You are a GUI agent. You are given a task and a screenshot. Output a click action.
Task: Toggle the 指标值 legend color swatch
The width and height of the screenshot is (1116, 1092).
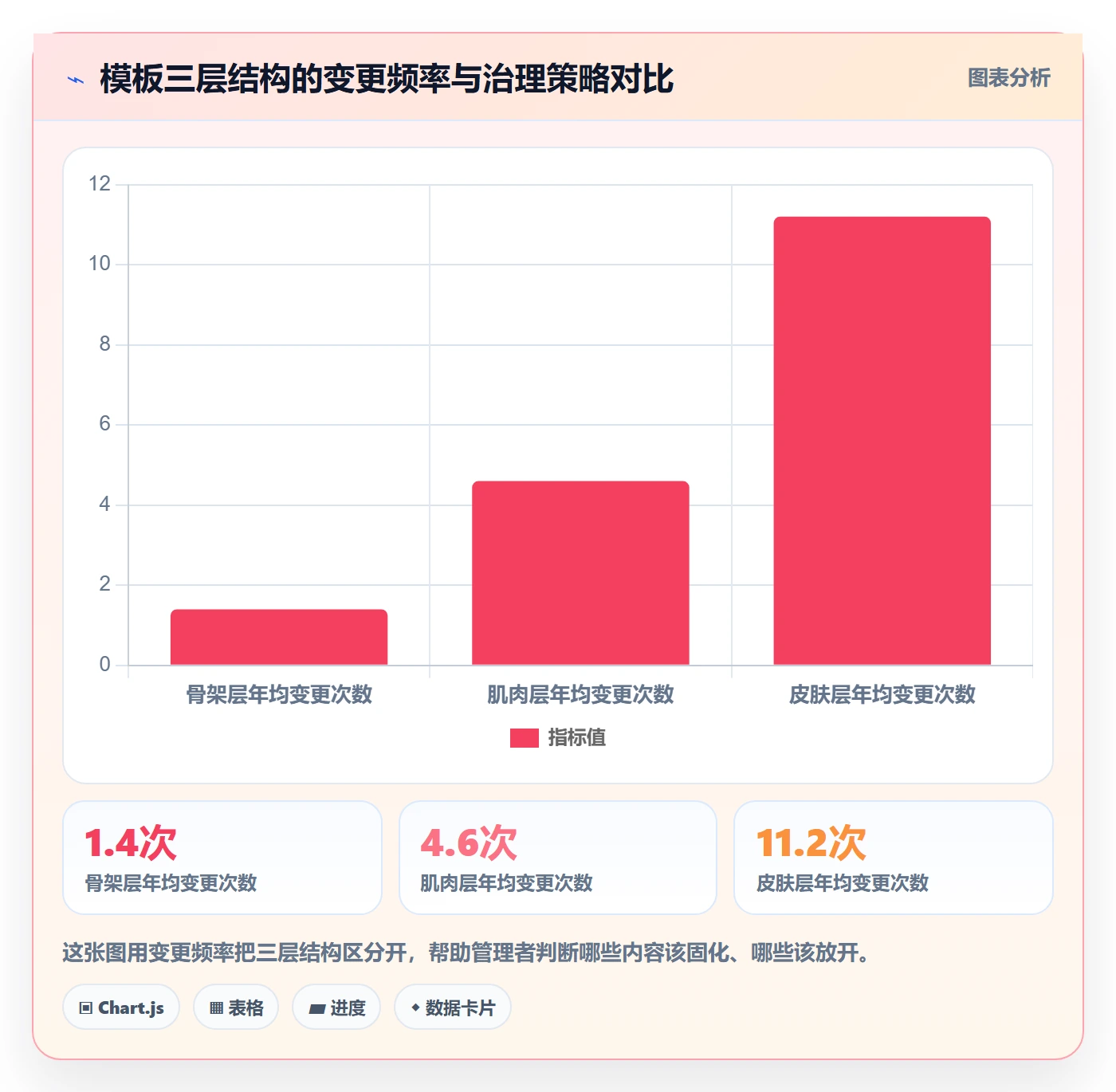(525, 738)
